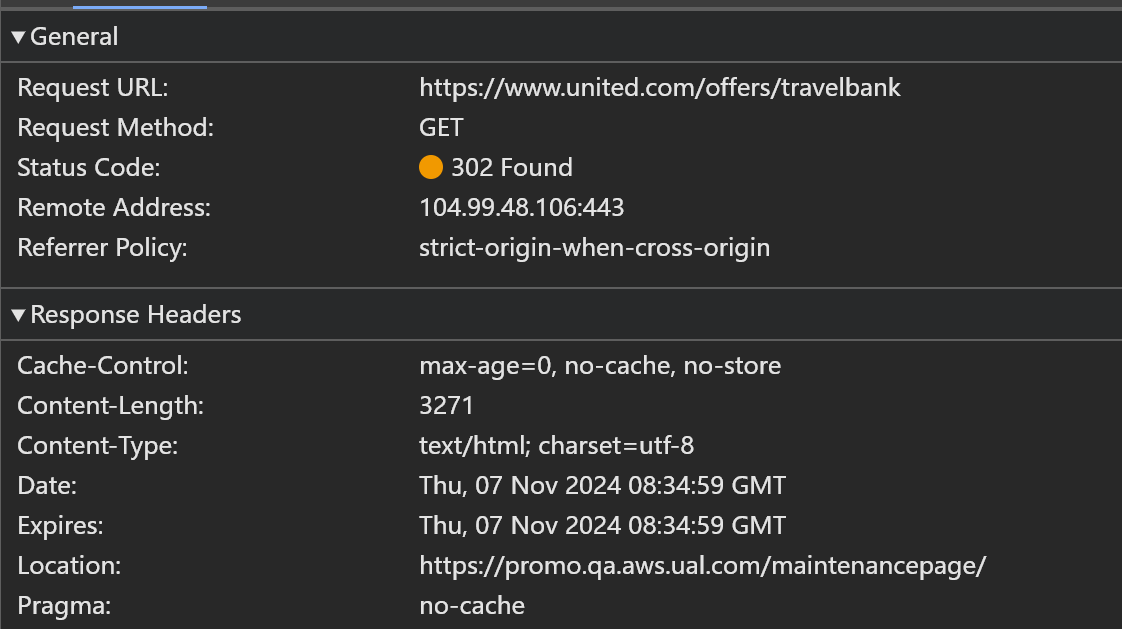Click the General section heading
1122x629 pixels.
coord(74,38)
